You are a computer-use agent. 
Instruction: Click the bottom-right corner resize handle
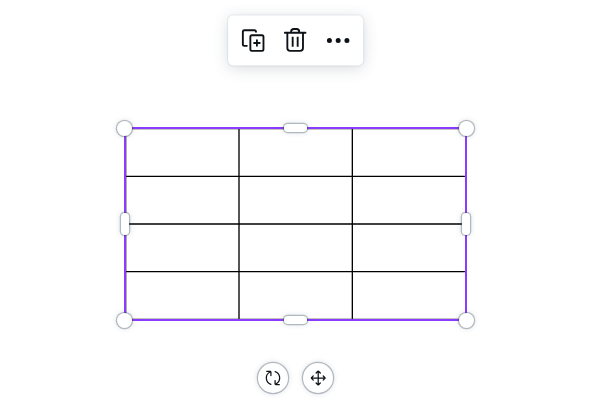point(466,320)
